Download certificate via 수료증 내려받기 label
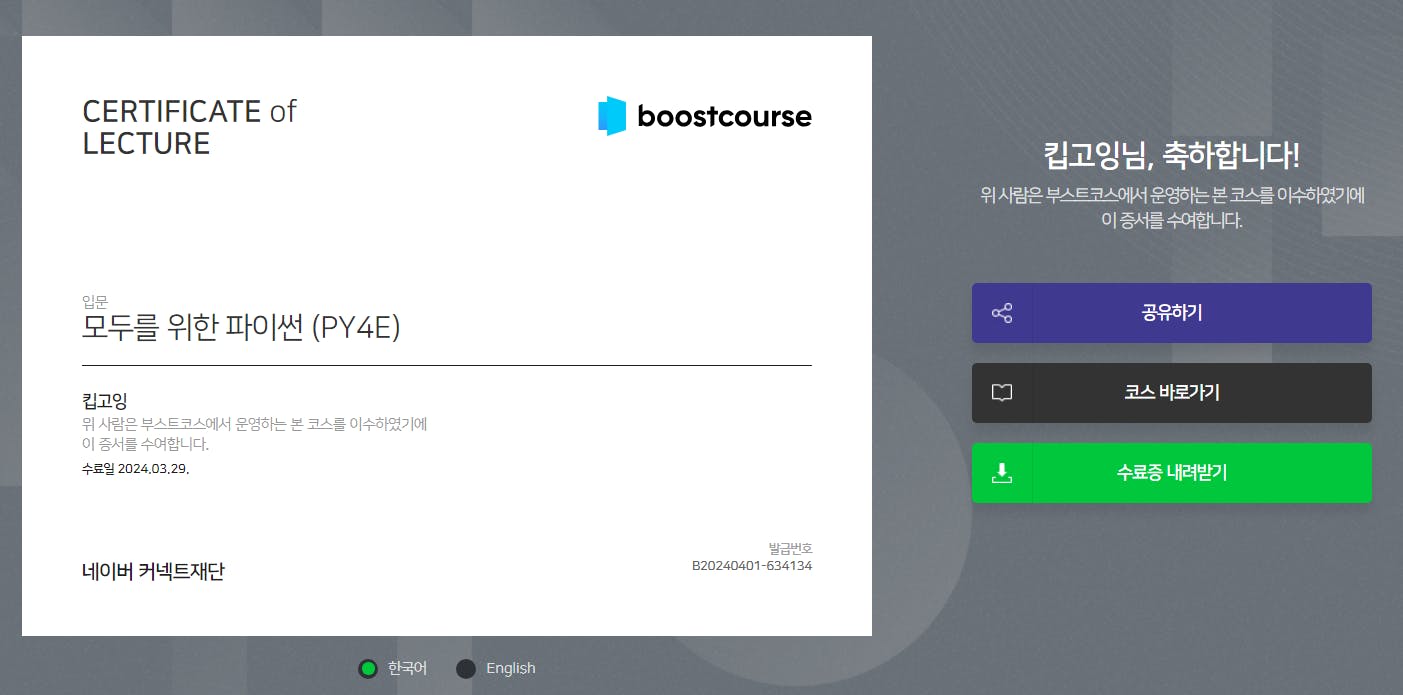This screenshot has width=1403, height=695. click(x=1172, y=473)
